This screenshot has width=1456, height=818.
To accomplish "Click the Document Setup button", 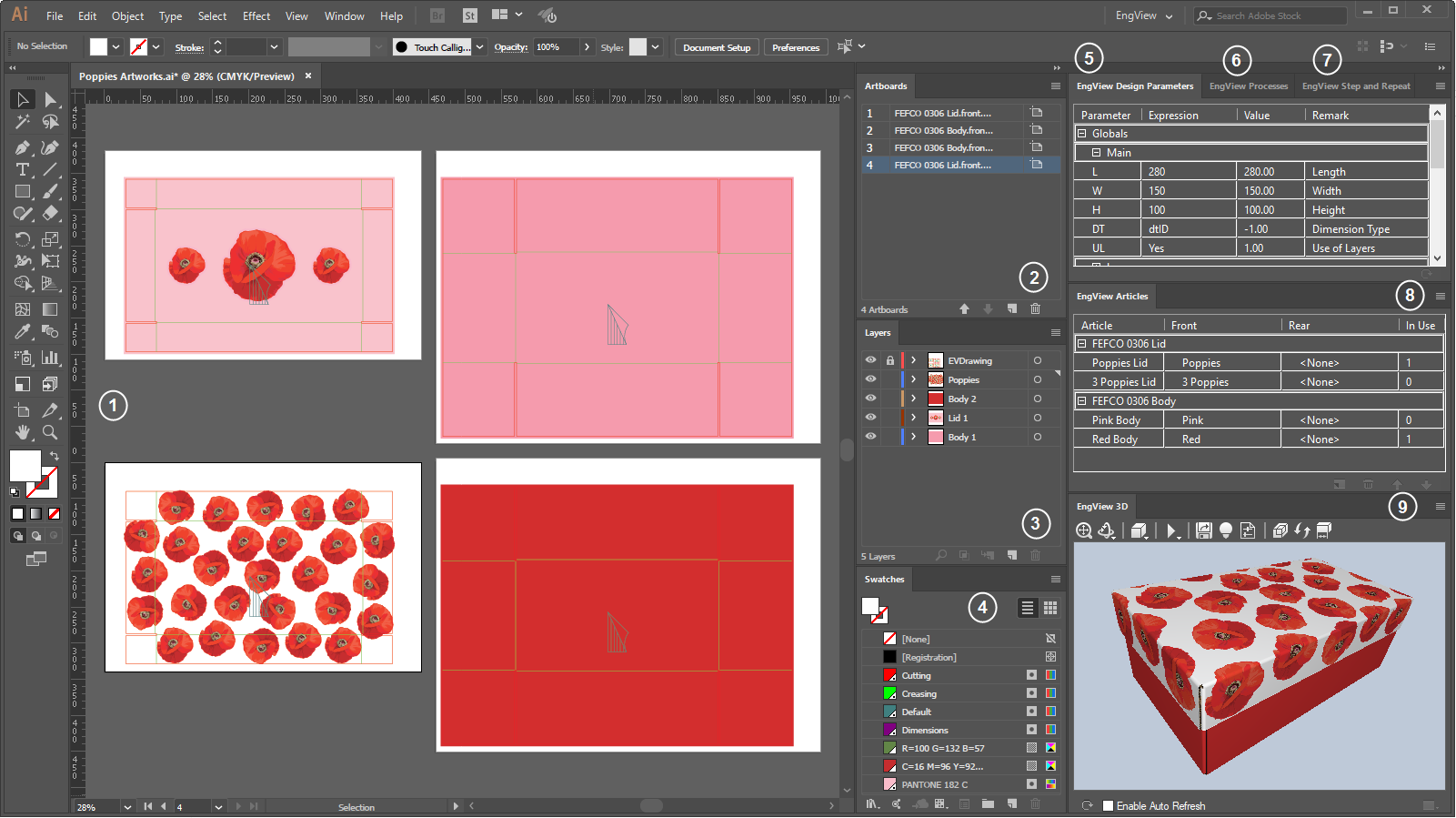I will (717, 47).
